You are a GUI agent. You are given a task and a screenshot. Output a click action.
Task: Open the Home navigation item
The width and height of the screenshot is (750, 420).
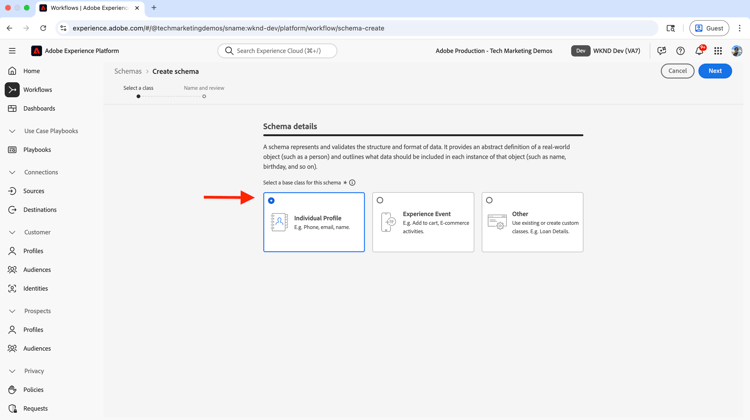click(32, 71)
